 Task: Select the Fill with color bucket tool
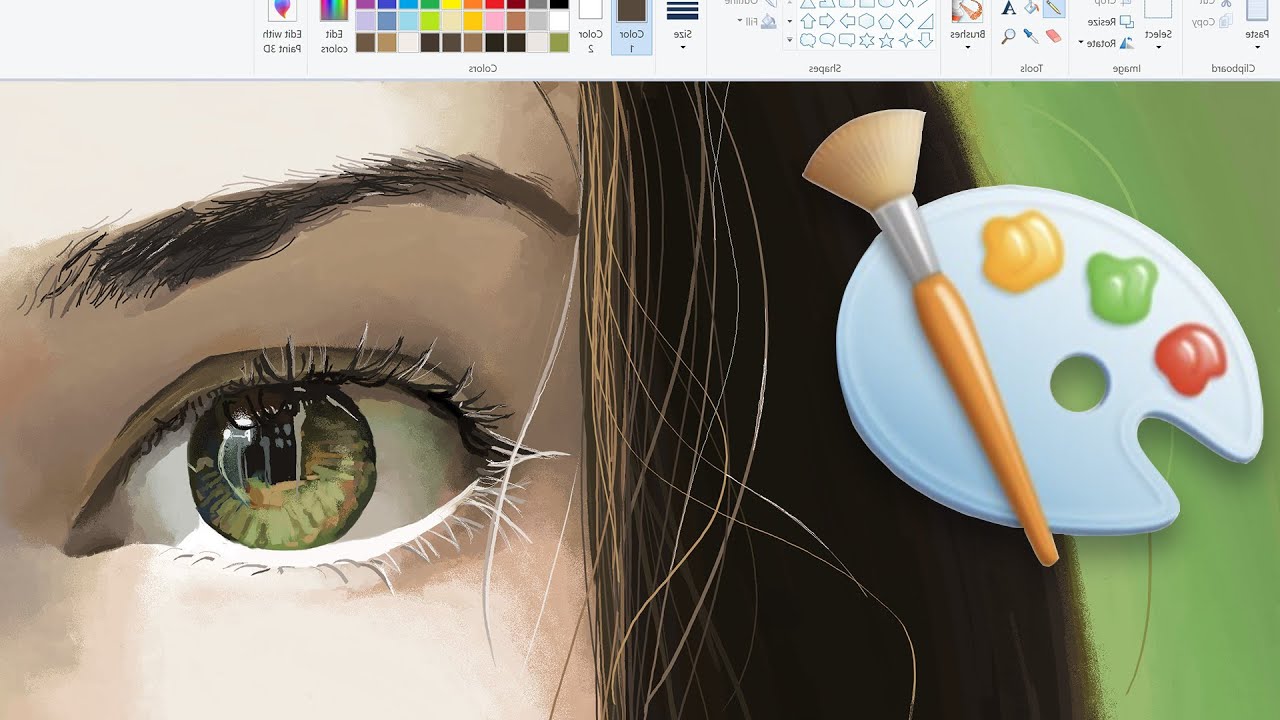[1032, 7]
